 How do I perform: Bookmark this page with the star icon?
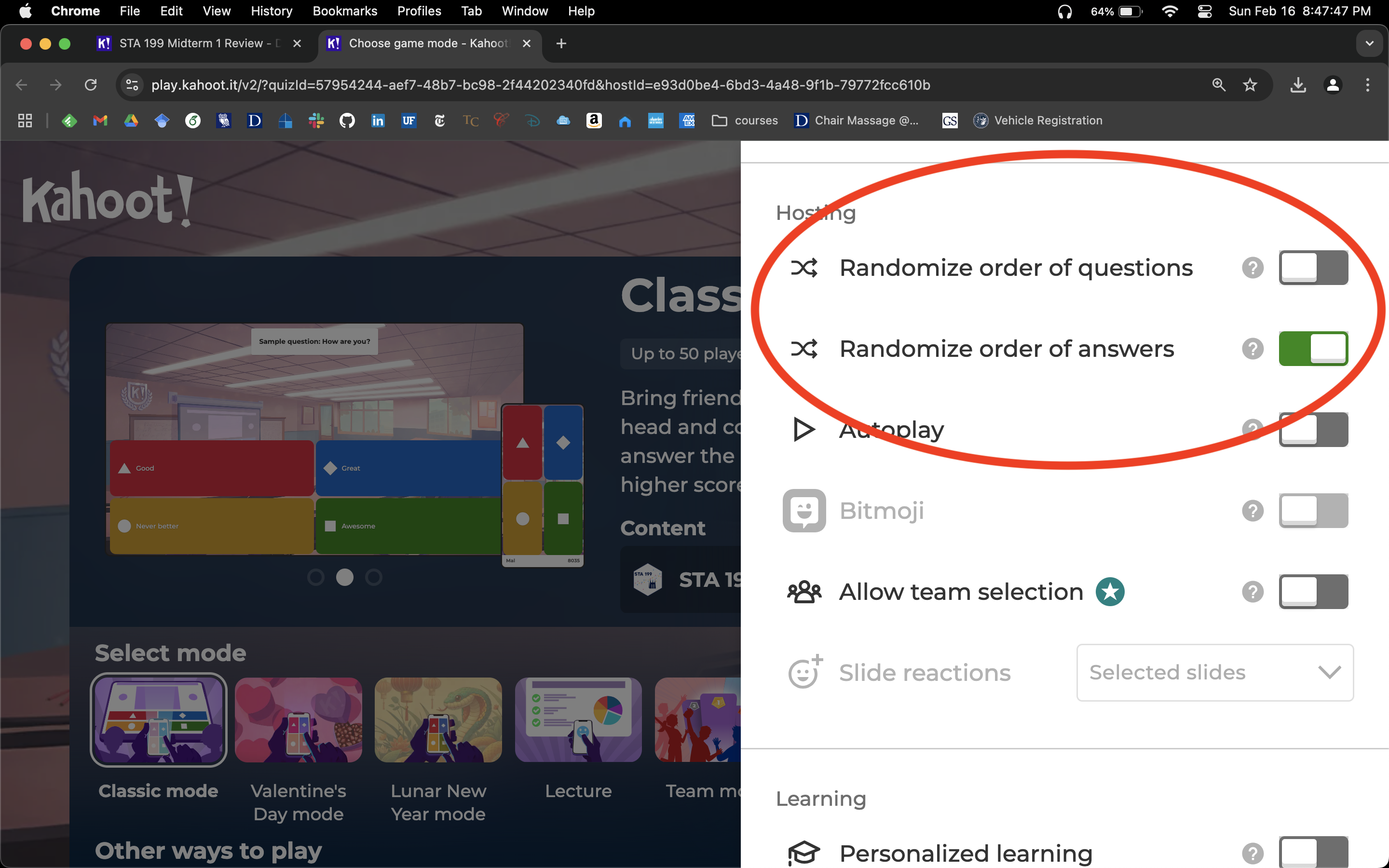pyautogui.click(x=1250, y=85)
